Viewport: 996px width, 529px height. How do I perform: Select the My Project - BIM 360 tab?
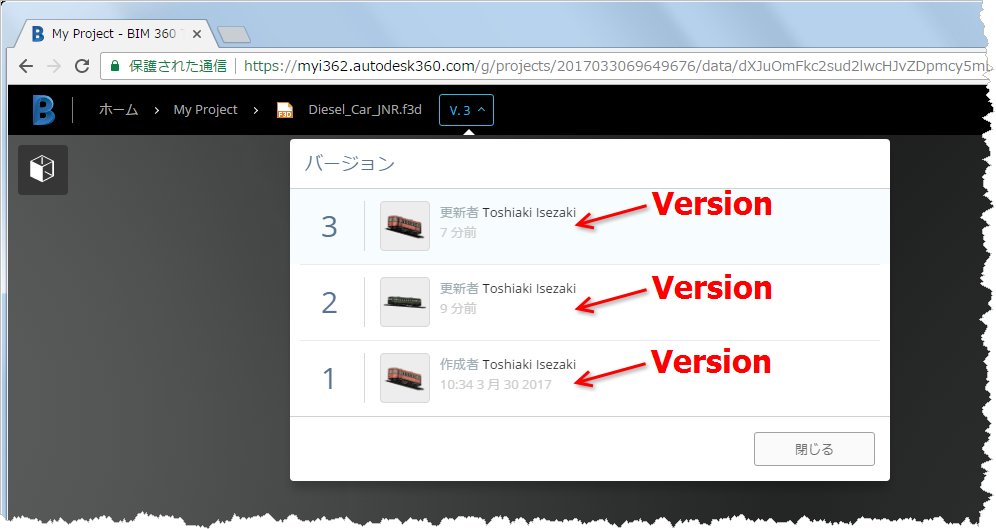click(114, 34)
